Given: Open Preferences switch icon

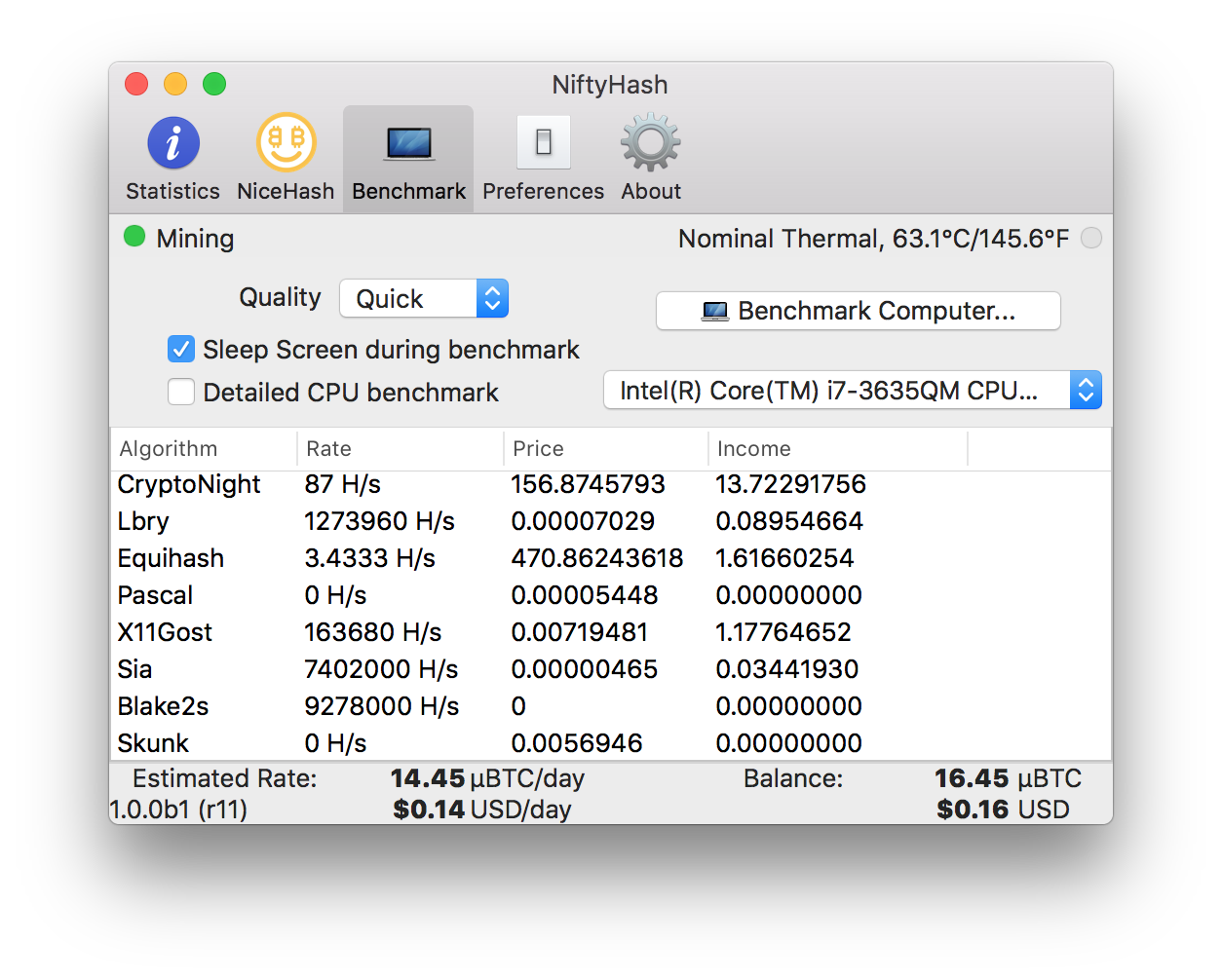Looking at the screenshot, I should (x=544, y=143).
